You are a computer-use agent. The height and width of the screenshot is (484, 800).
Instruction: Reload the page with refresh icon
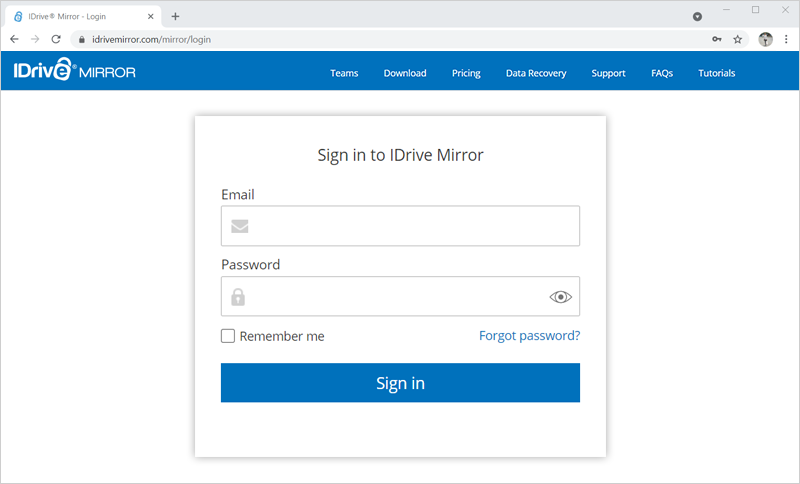tap(56, 39)
